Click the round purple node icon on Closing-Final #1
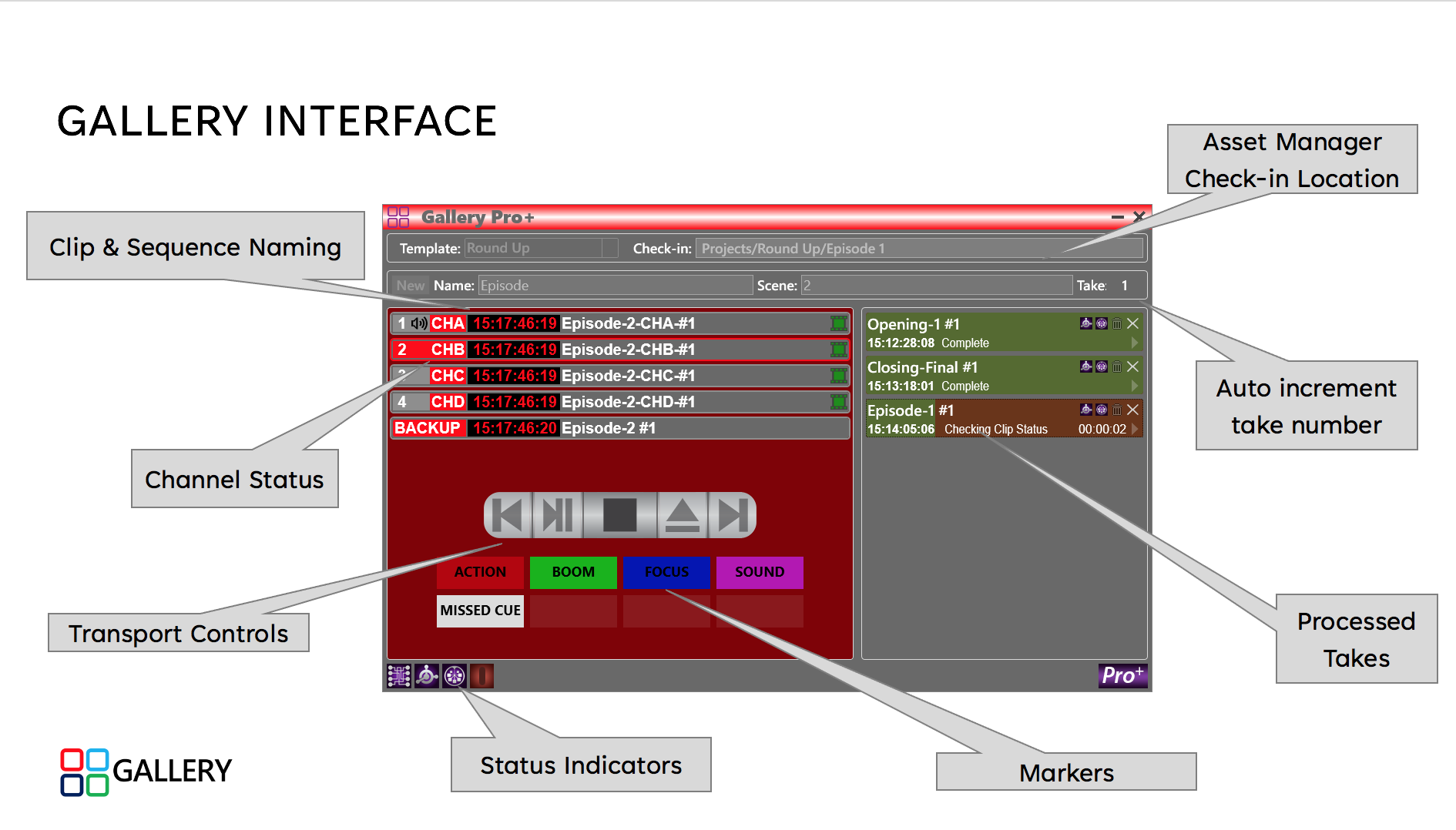The height and width of the screenshot is (830, 1456). point(1102,366)
